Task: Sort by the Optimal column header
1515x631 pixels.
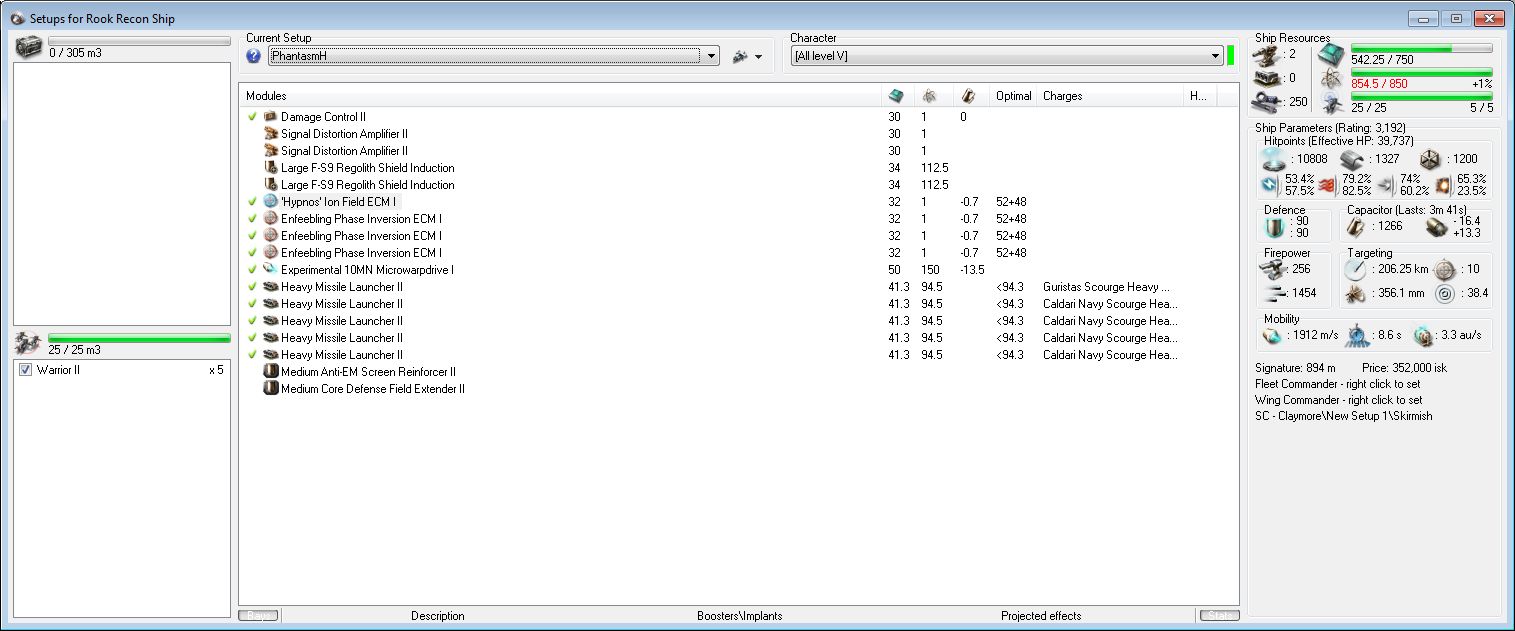Action: (x=1014, y=96)
